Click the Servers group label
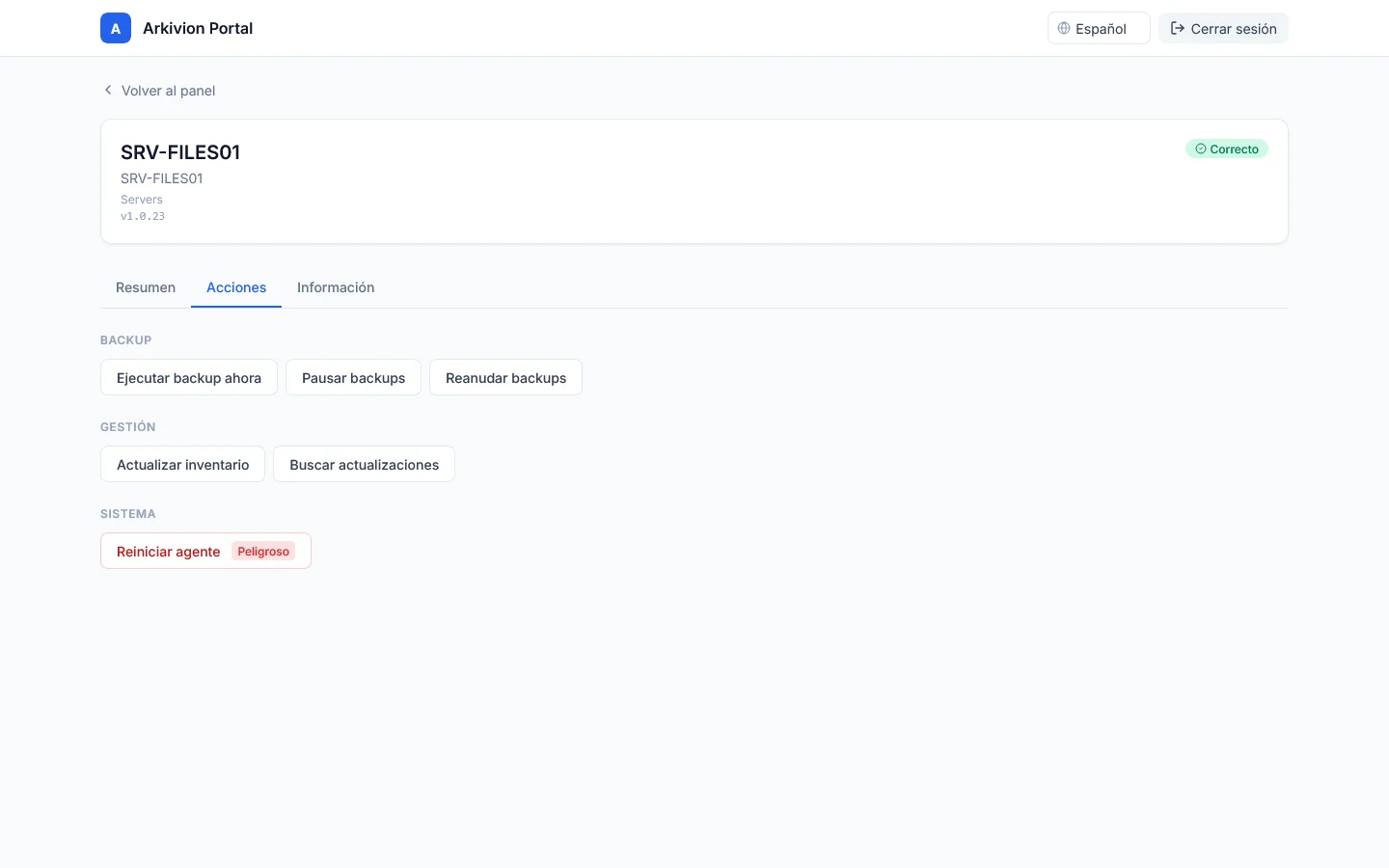This screenshot has width=1389, height=868. (142, 200)
